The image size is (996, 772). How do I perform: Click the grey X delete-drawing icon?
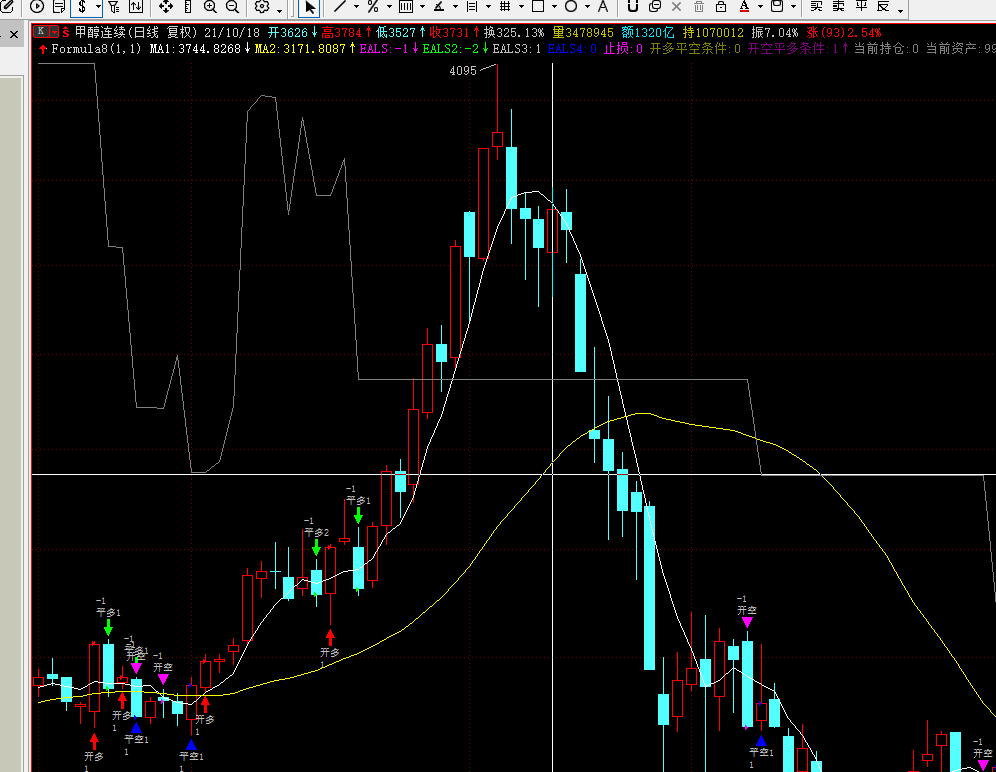click(x=676, y=6)
